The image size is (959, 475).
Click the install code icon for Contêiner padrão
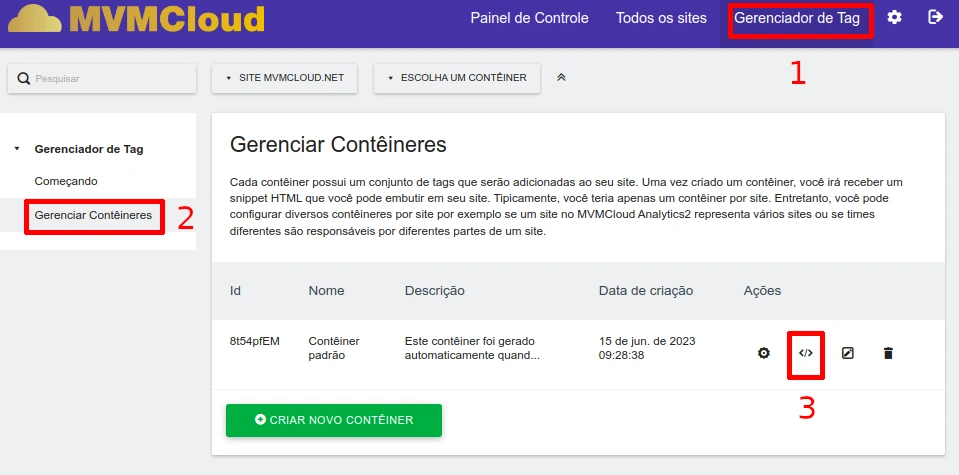(806, 353)
